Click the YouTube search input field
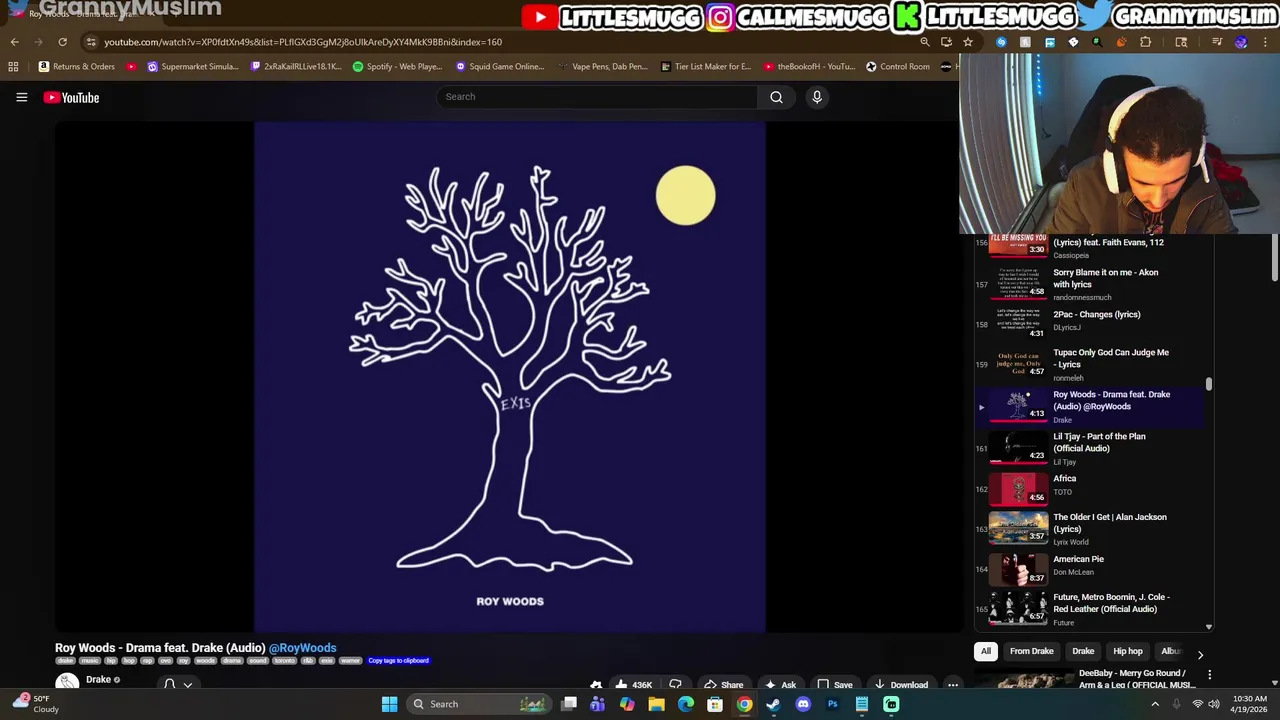 [597, 97]
